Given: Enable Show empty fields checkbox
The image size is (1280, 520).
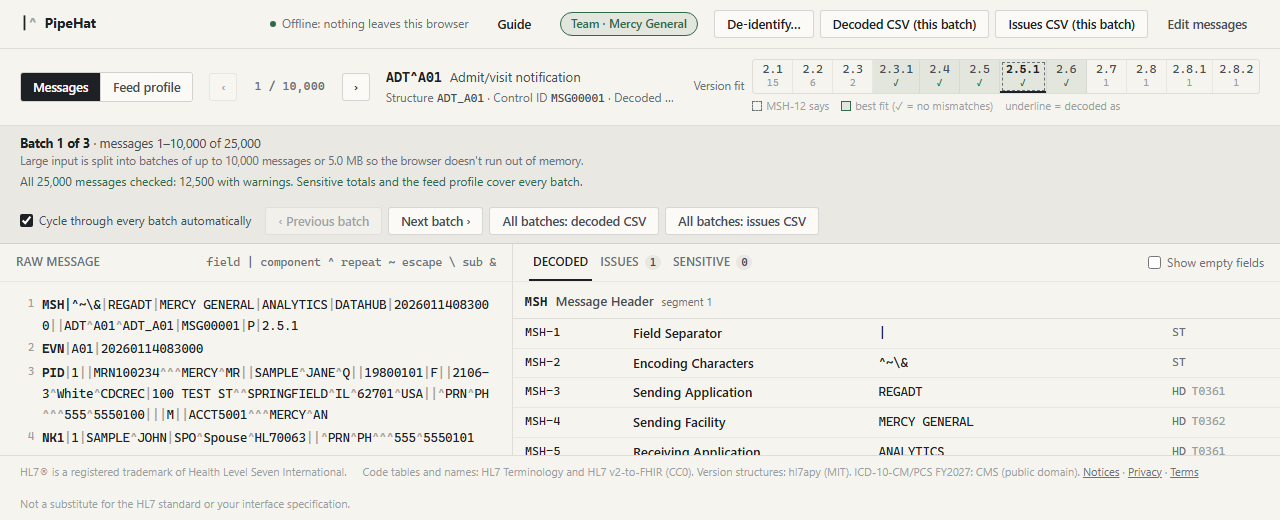Looking at the screenshot, I should (x=1155, y=263).
